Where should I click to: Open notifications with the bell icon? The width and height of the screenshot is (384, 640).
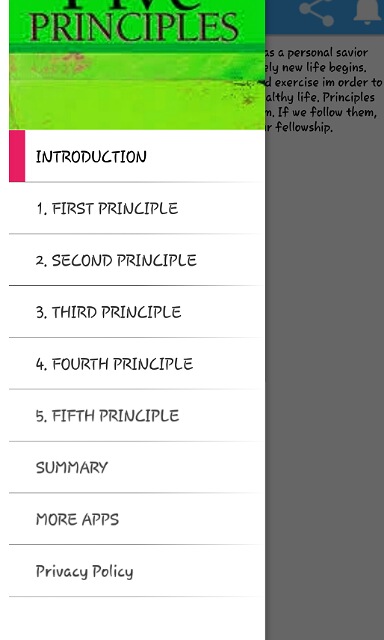367,11
